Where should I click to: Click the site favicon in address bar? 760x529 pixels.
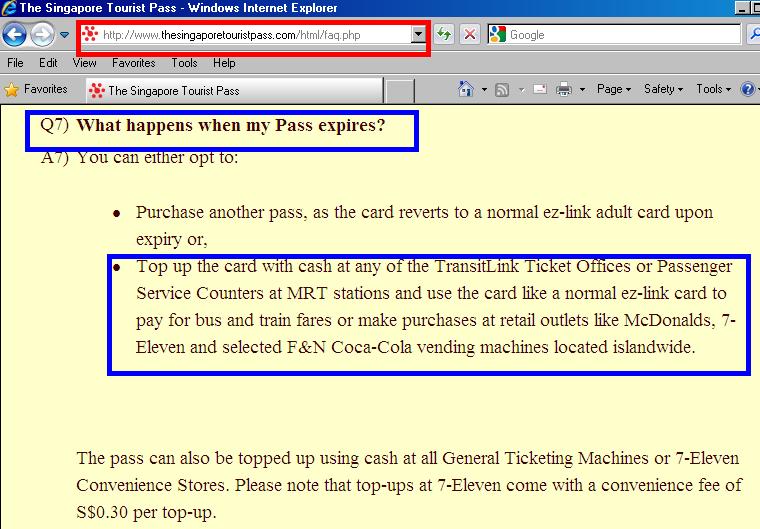coord(90,34)
